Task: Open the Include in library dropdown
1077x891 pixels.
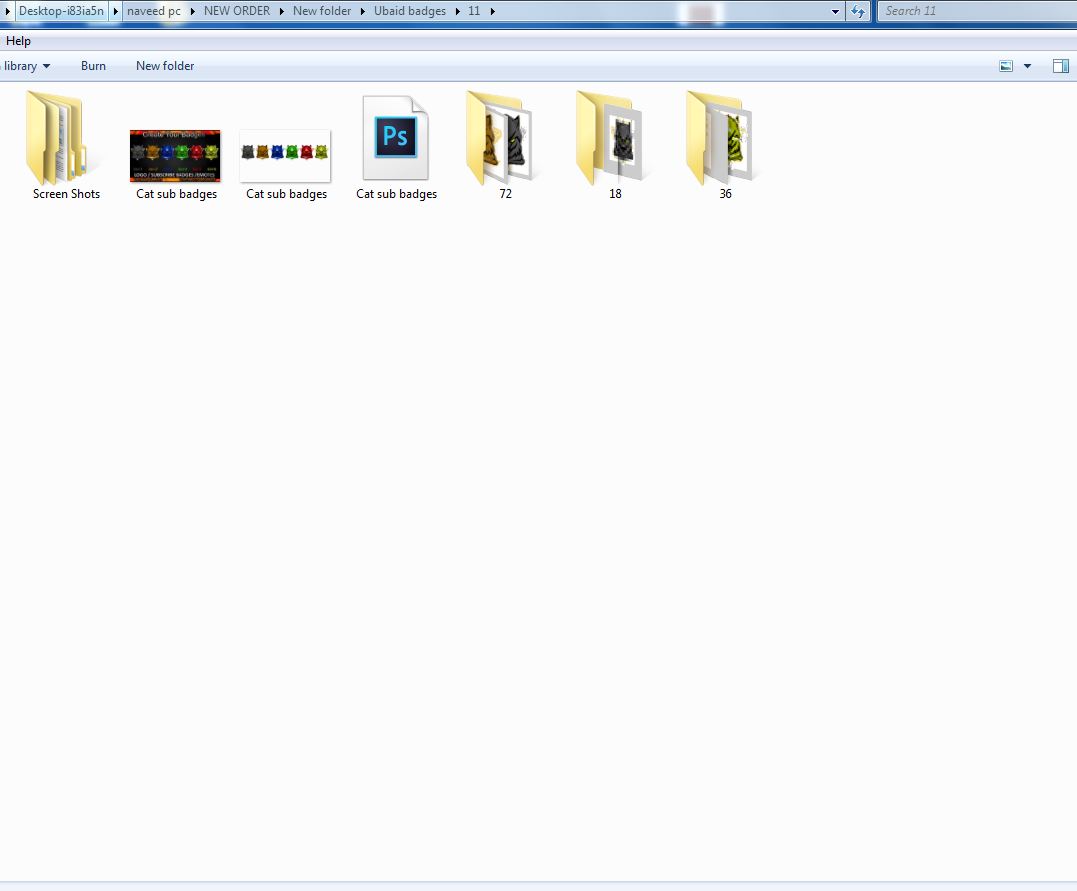Action: coord(26,66)
